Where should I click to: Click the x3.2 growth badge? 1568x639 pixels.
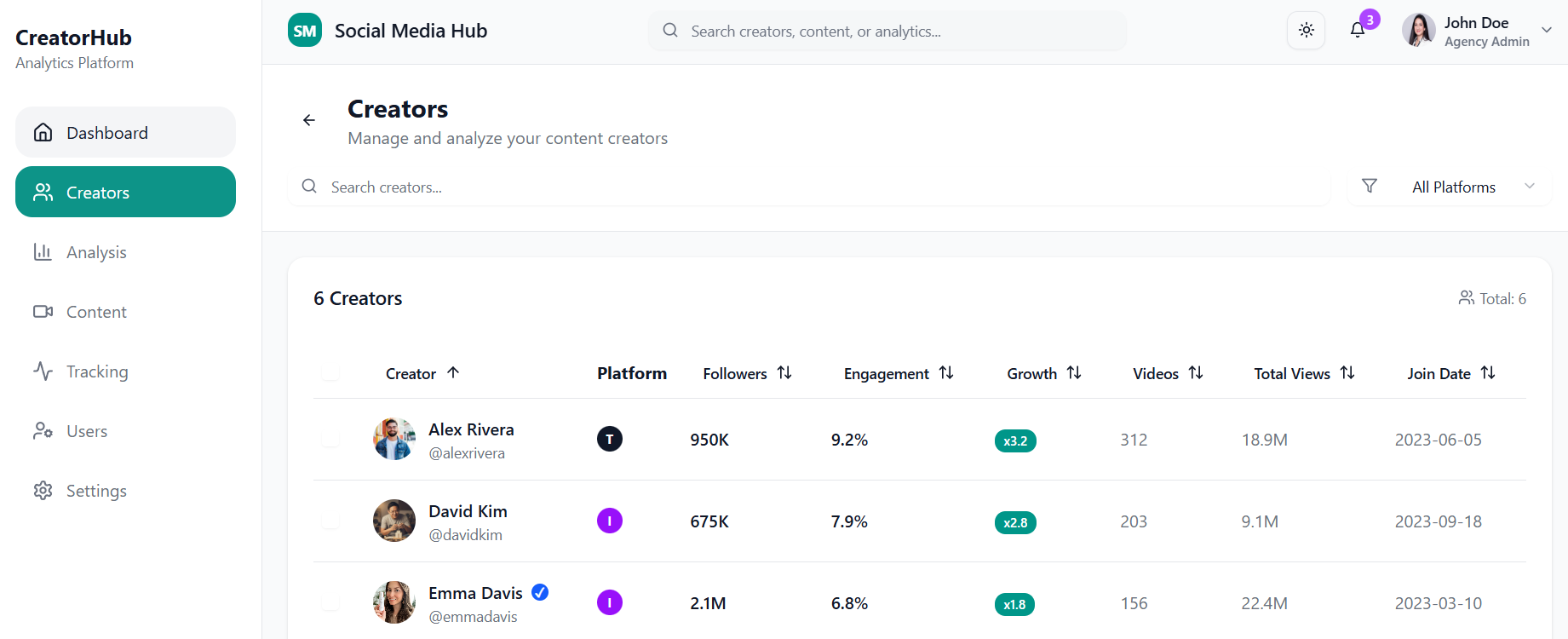click(1015, 440)
